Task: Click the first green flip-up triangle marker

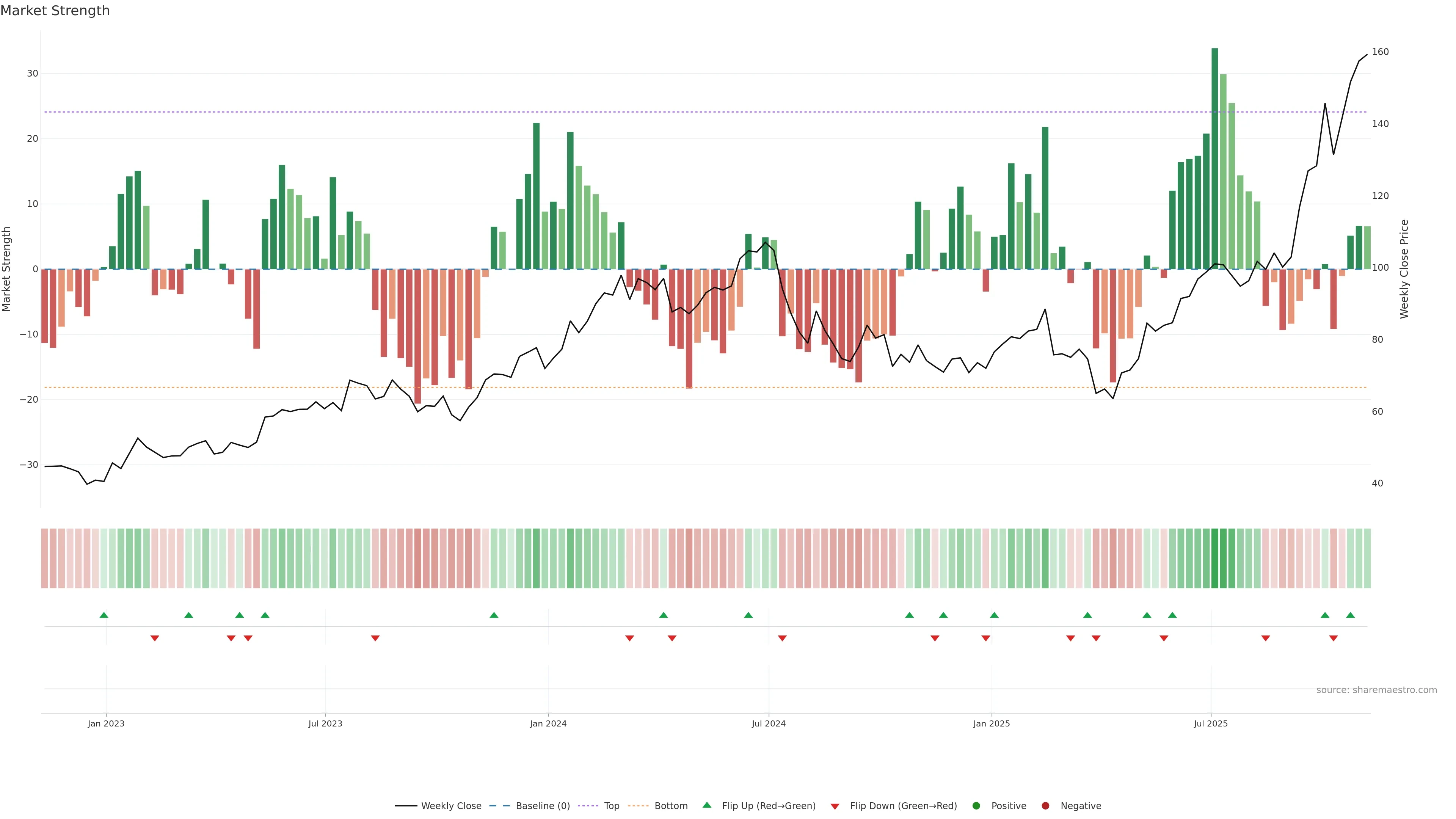Action: pyautogui.click(x=104, y=615)
